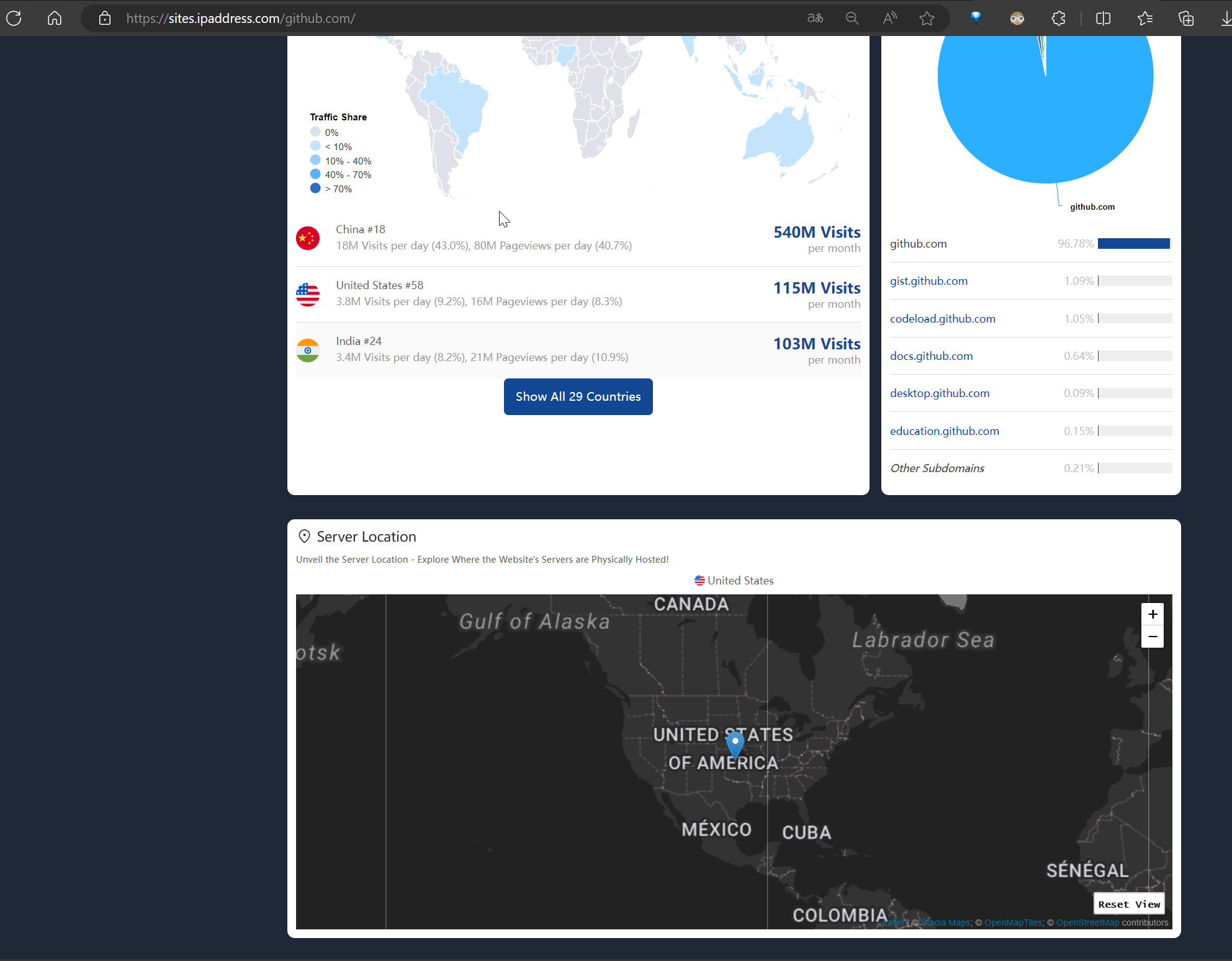Toggle favorite star for this page
This screenshot has width=1232, height=961.
(x=927, y=18)
